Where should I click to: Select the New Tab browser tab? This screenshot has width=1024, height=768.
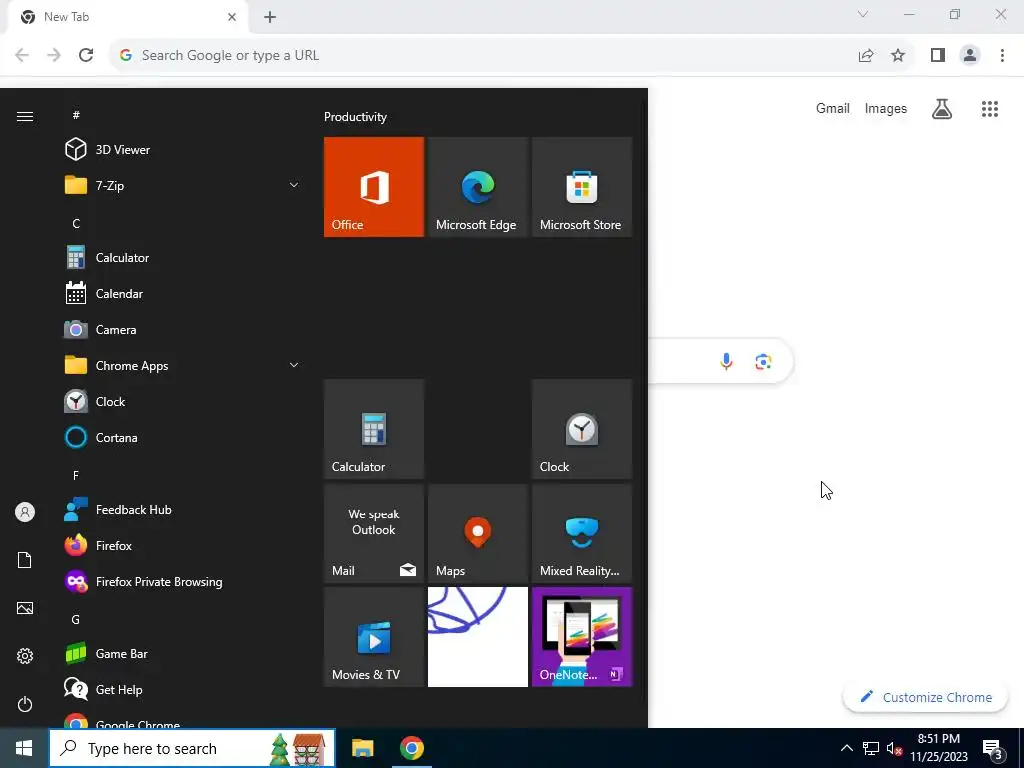[128, 17]
